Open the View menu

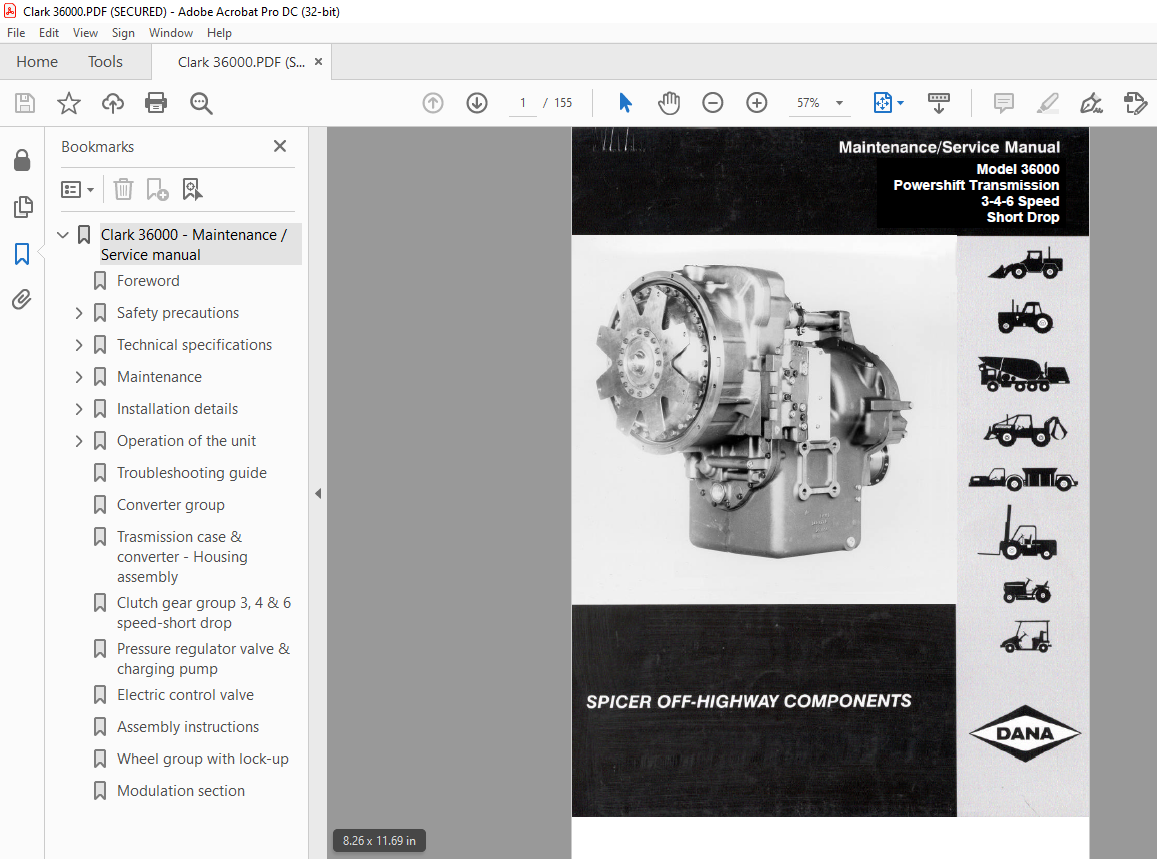tap(86, 32)
